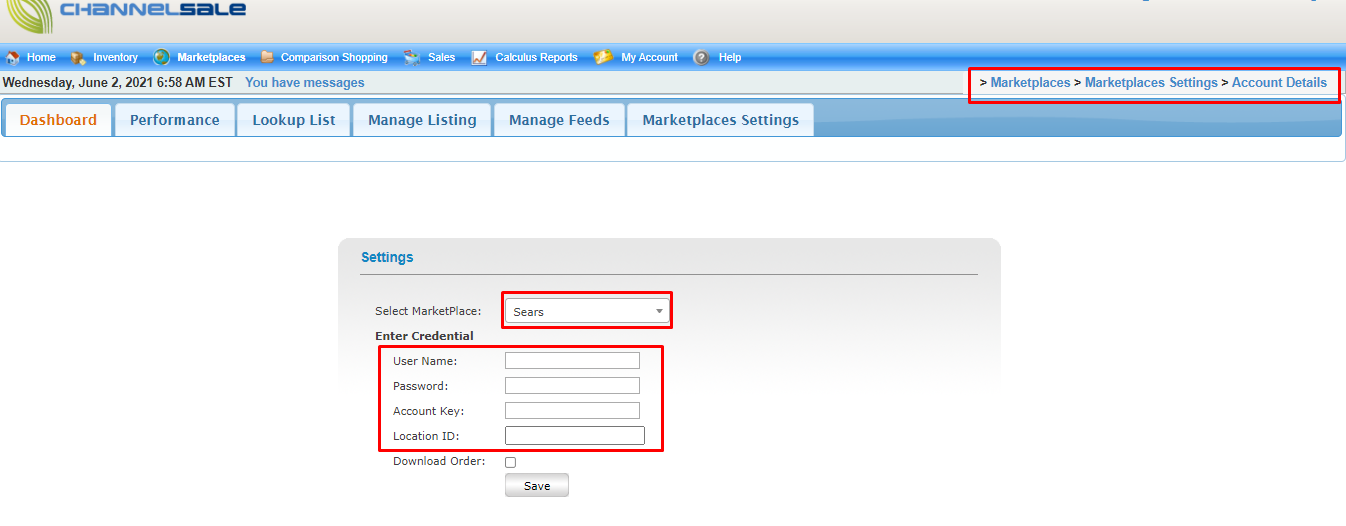Image resolution: width=1346 pixels, height=526 pixels.
Task: Switch to the Dashboard tab
Action: (x=58, y=120)
